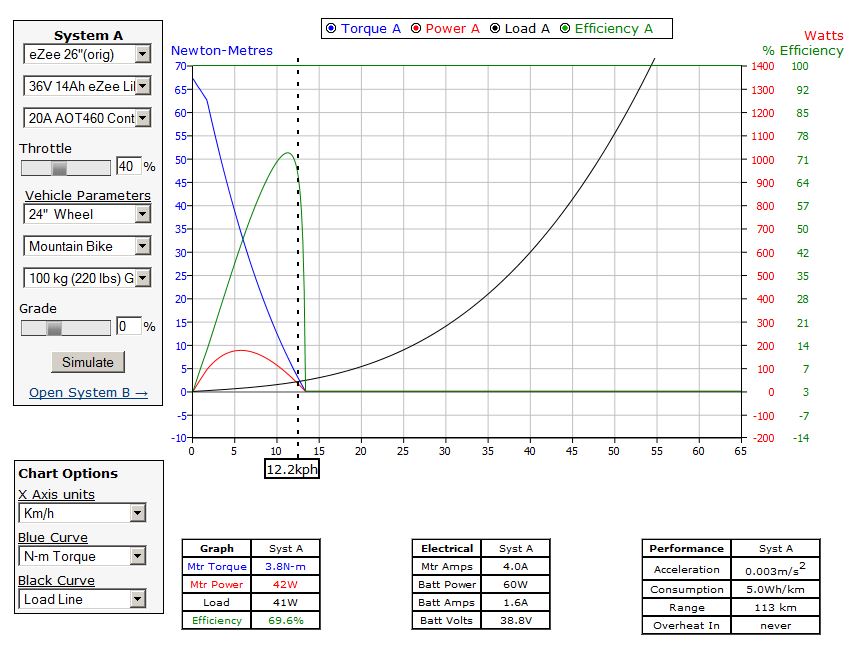Select the Load A radio button
This screenshot has height=668, width=862.
[495, 29]
